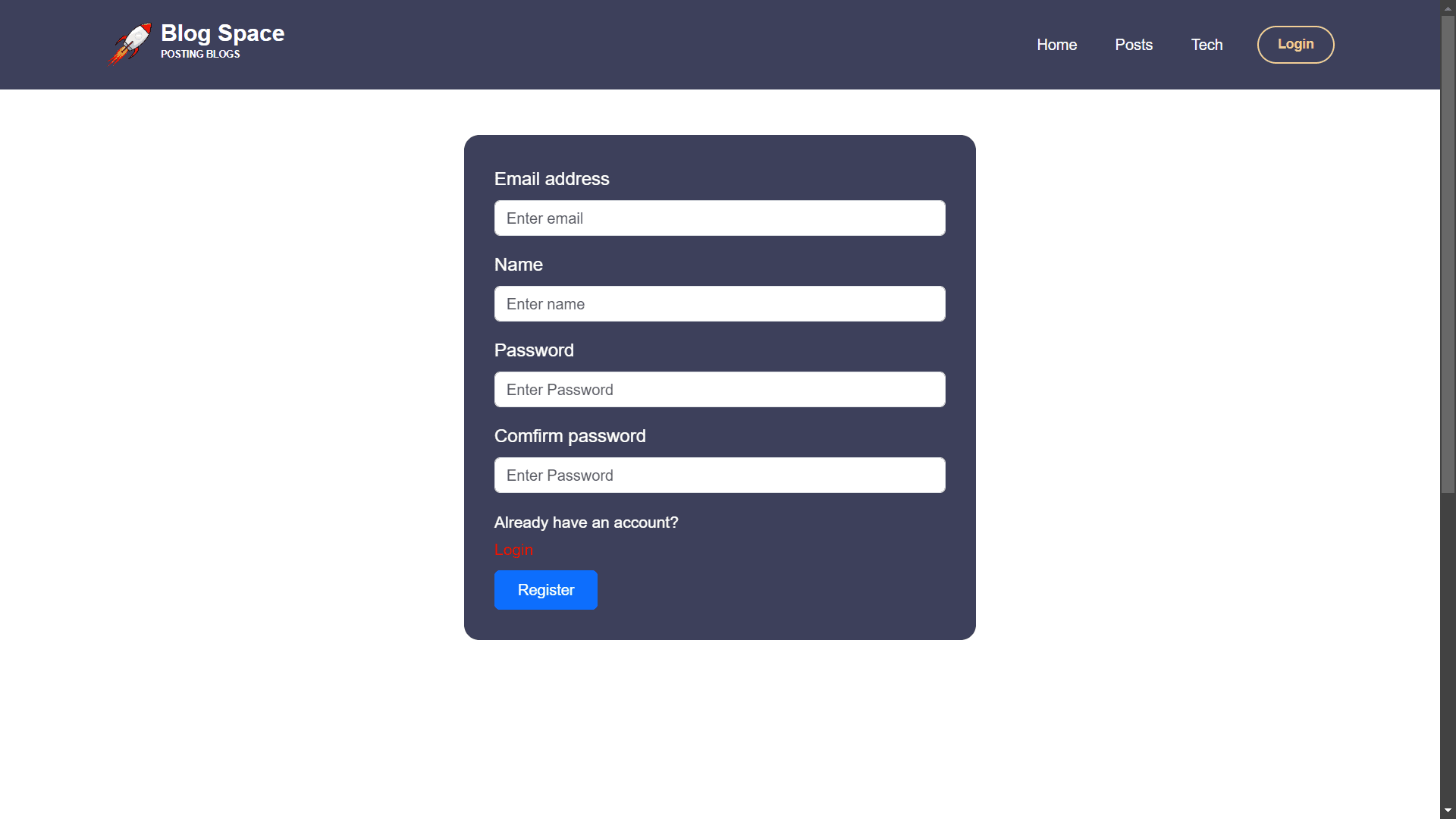Viewport: 1456px width, 819px height.
Task: Select the Email address input field
Action: (719, 218)
